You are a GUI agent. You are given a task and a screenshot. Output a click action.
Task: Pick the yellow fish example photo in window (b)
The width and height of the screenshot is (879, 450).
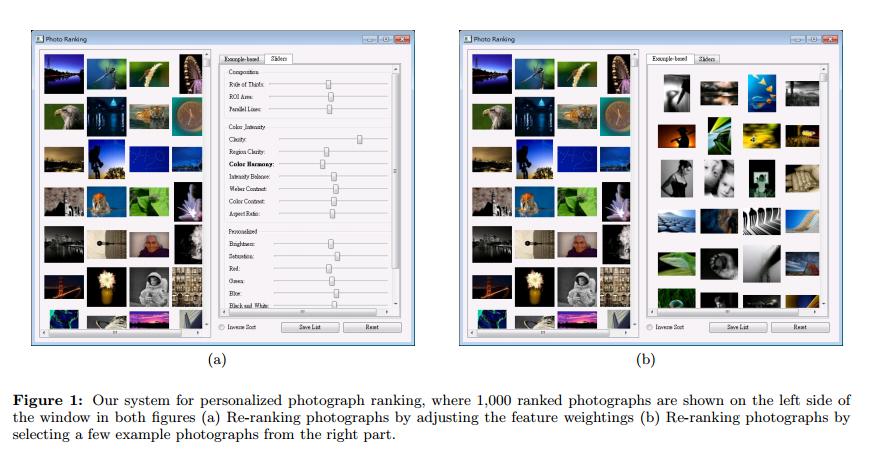(762, 92)
